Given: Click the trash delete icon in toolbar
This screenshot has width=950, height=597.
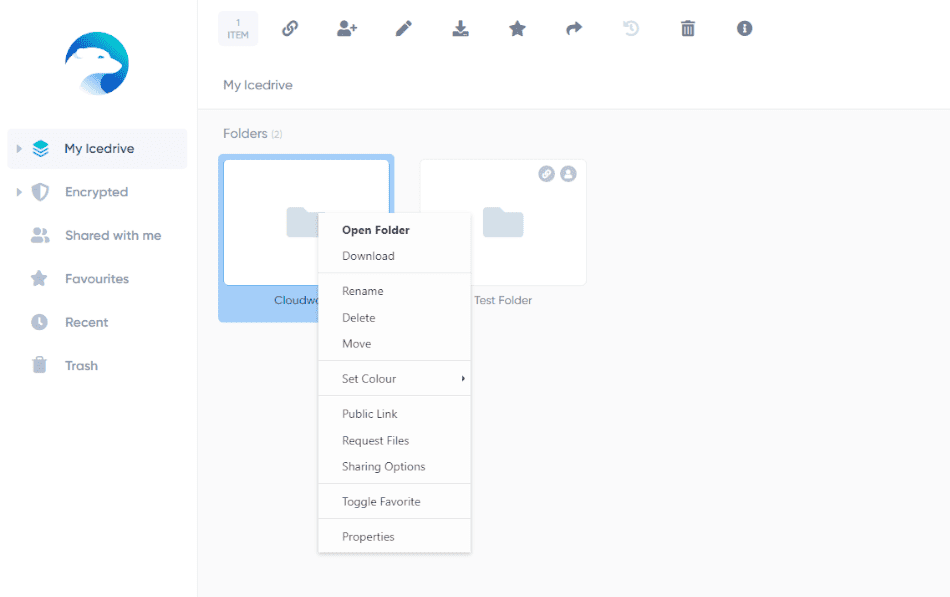Looking at the screenshot, I should coord(688,28).
